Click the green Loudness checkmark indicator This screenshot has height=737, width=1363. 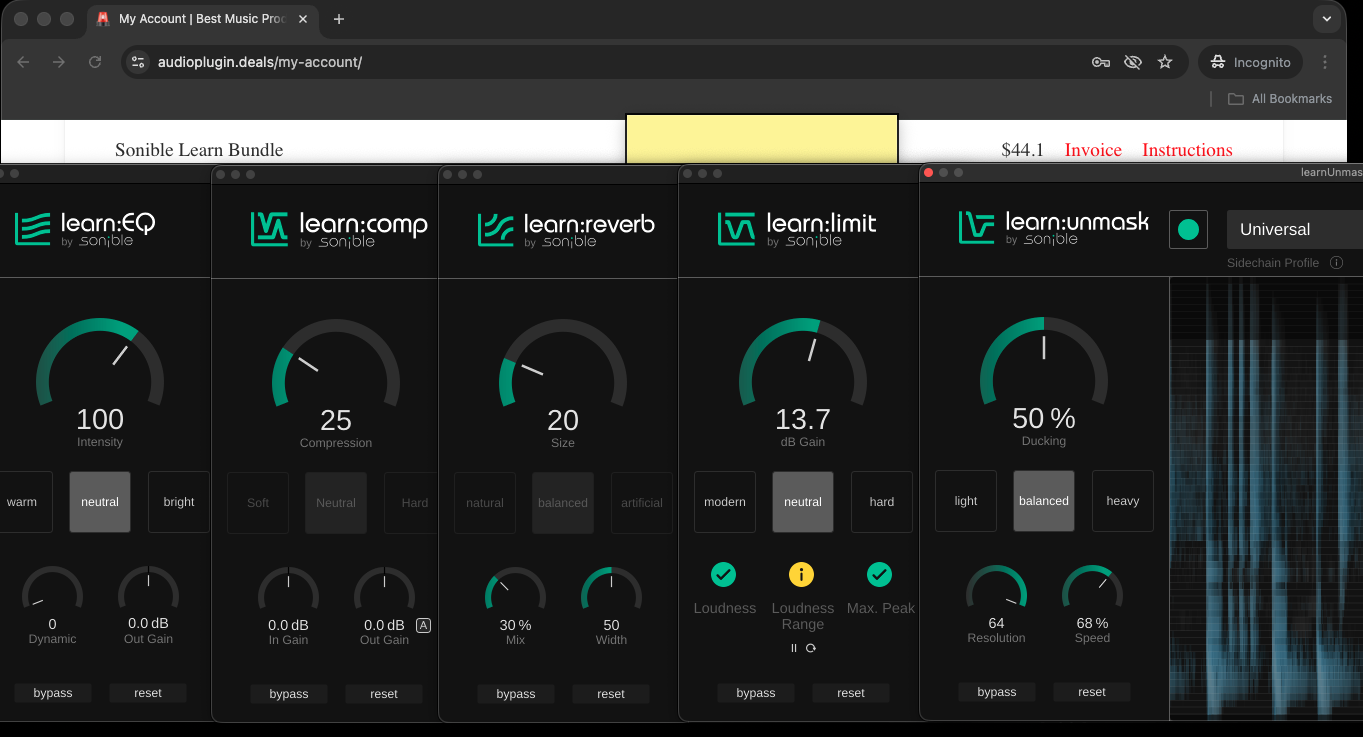(x=724, y=575)
